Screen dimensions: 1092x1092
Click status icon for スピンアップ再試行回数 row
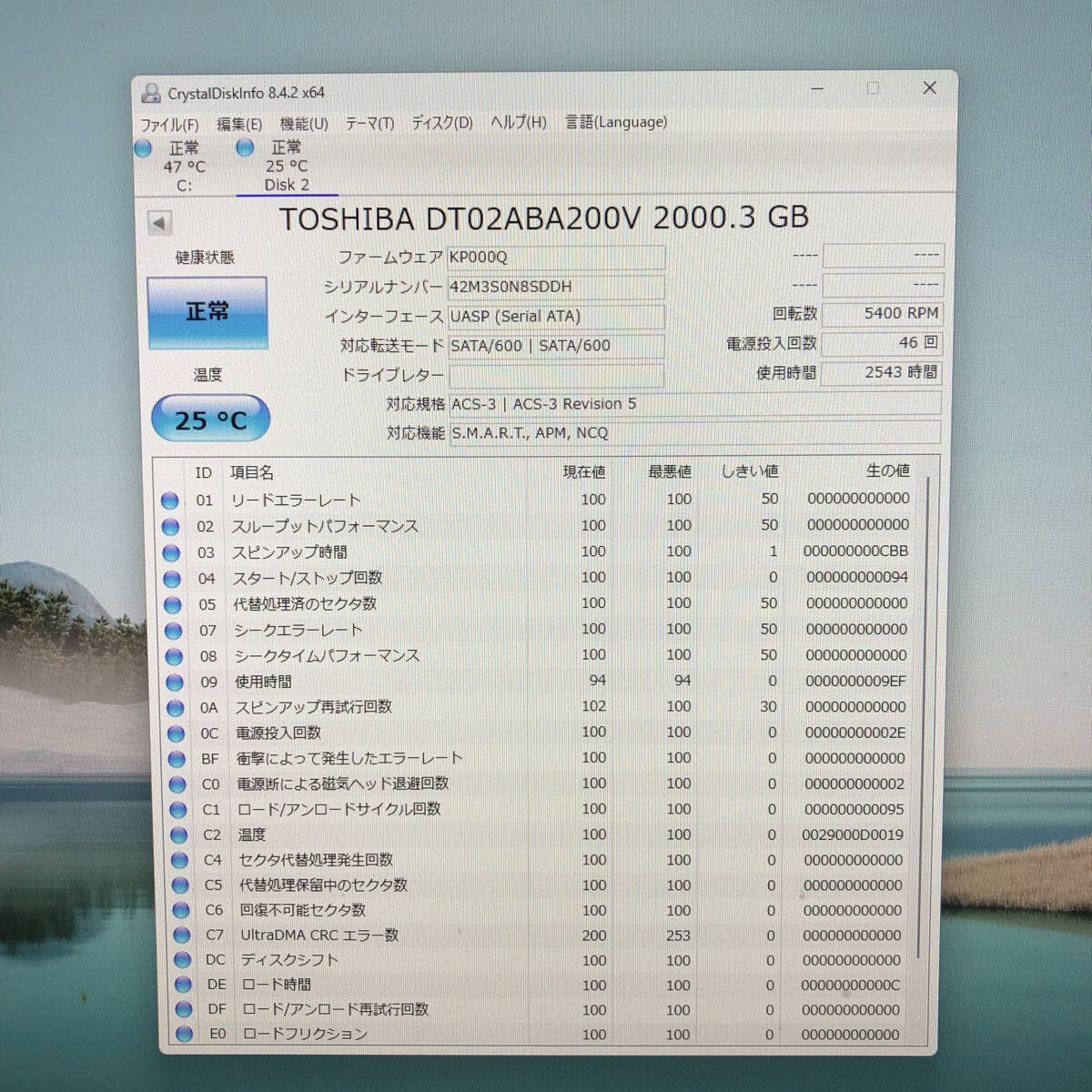coord(177,708)
